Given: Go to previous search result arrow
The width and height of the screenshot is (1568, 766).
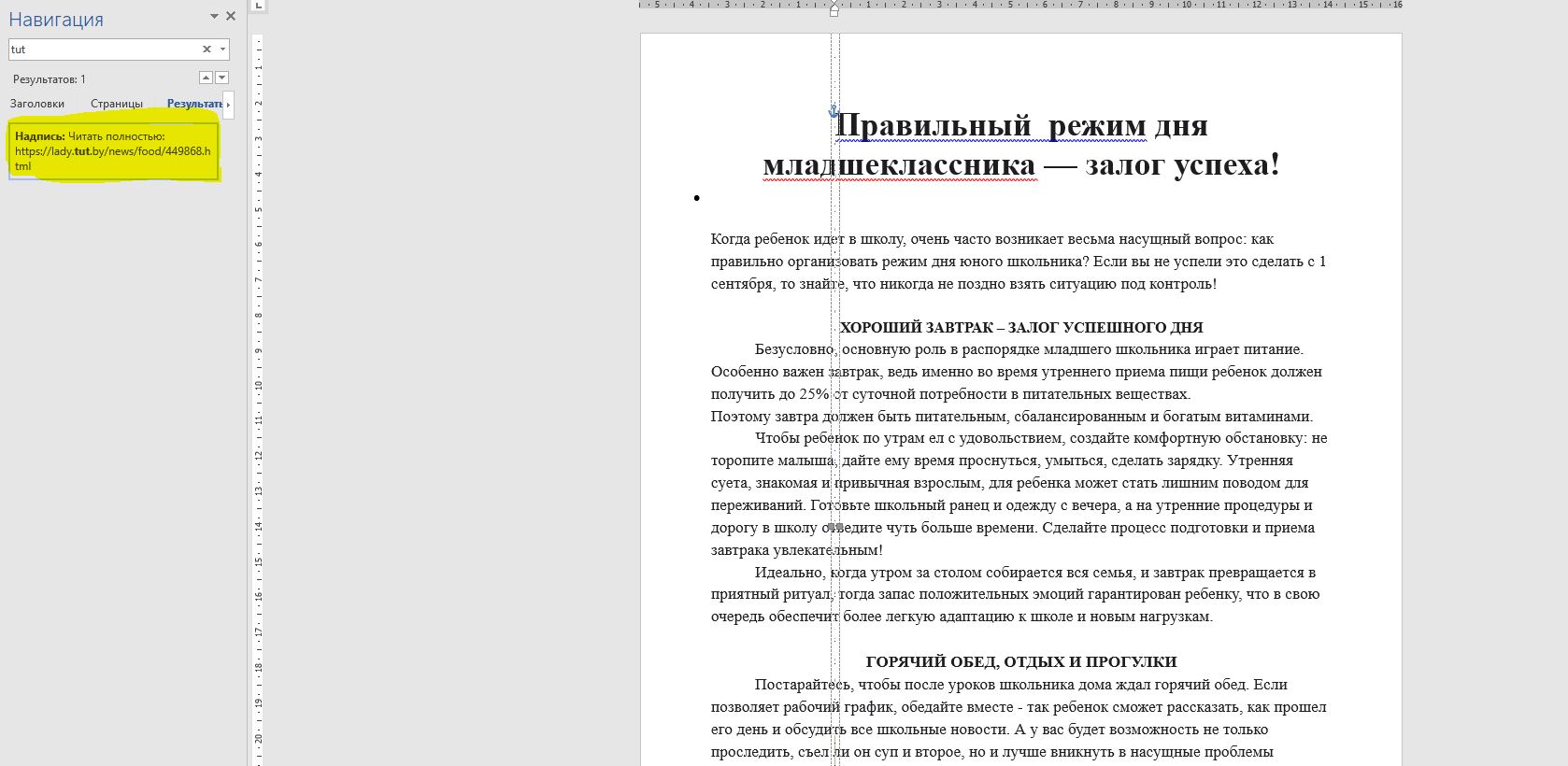Looking at the screenshot, I should (206, 78).
